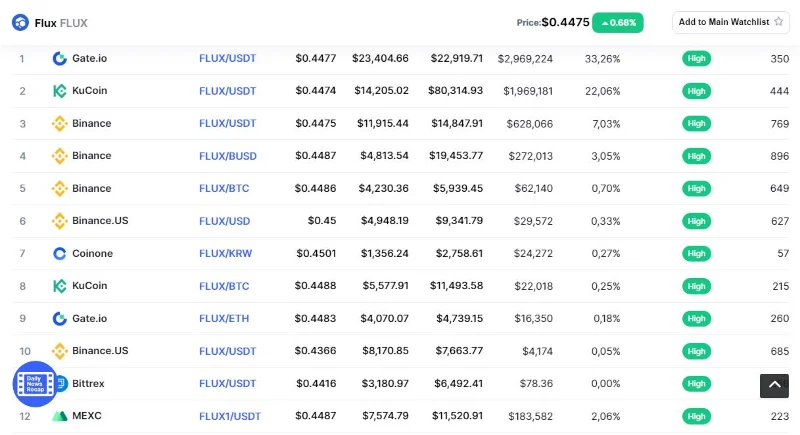Click the 22,06% volume percentage
The height and width of the screenshot is (435, 800).
tap(603, 91)
